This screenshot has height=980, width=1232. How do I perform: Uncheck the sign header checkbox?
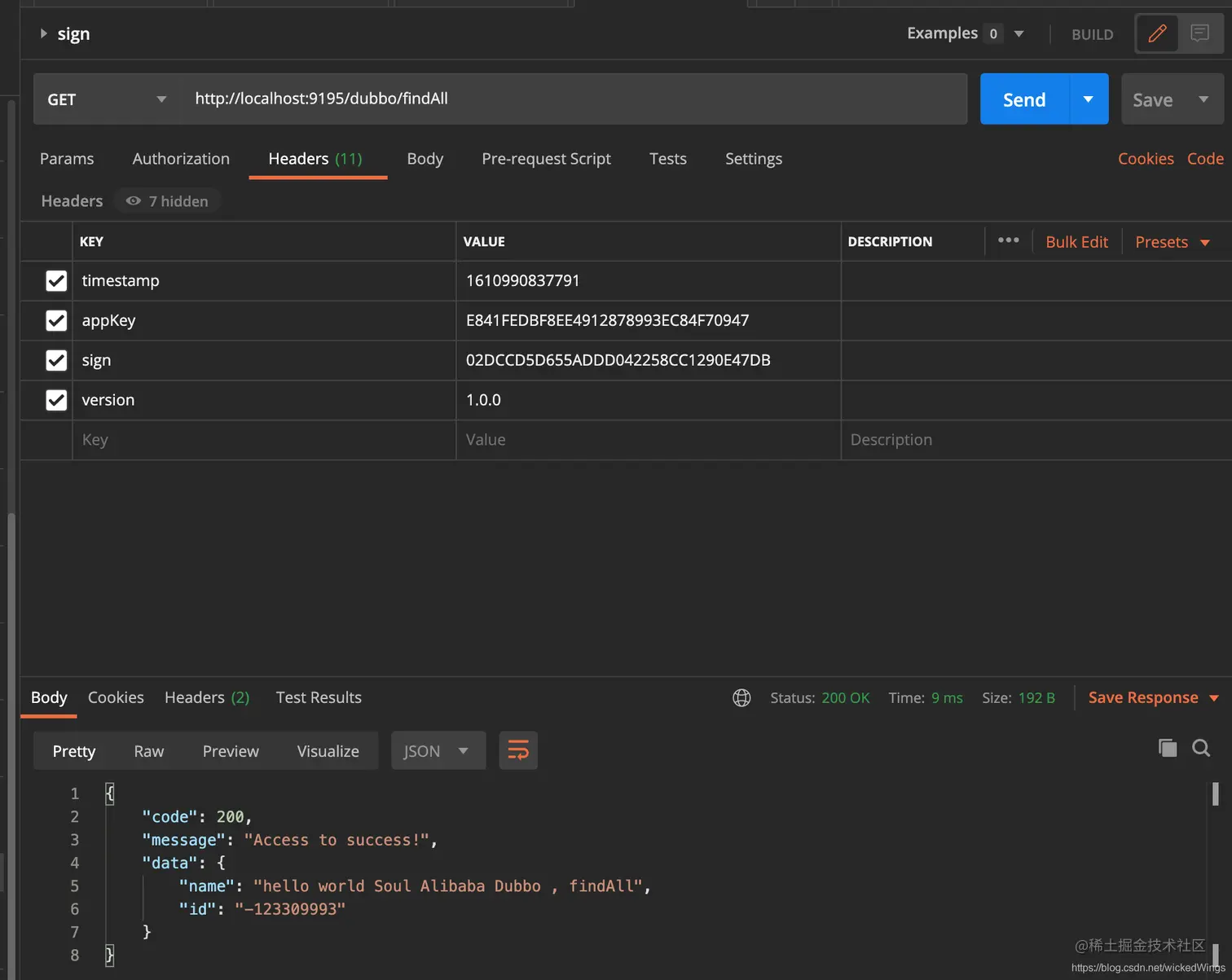56,360
